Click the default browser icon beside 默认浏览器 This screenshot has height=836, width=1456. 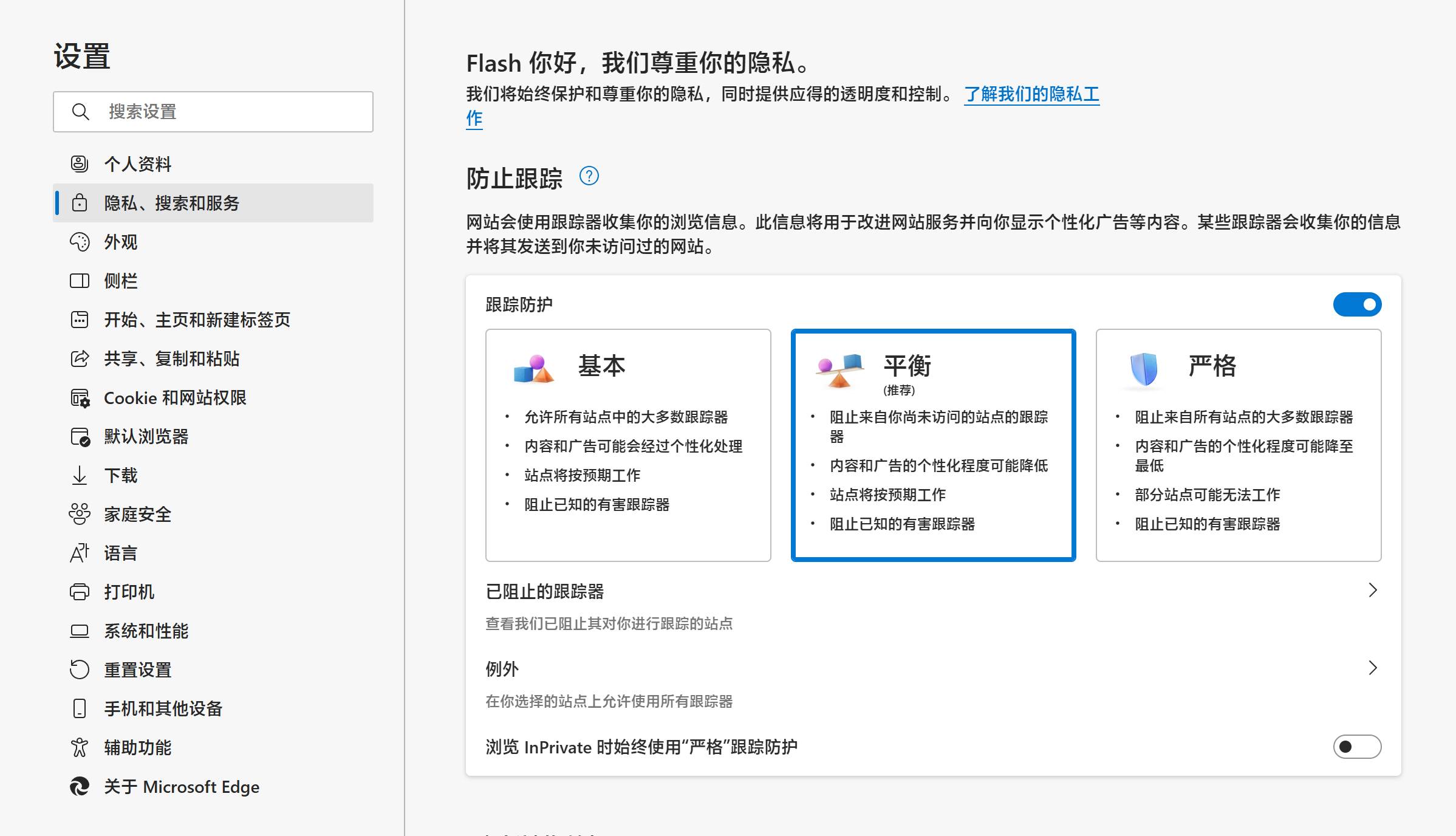80,436
